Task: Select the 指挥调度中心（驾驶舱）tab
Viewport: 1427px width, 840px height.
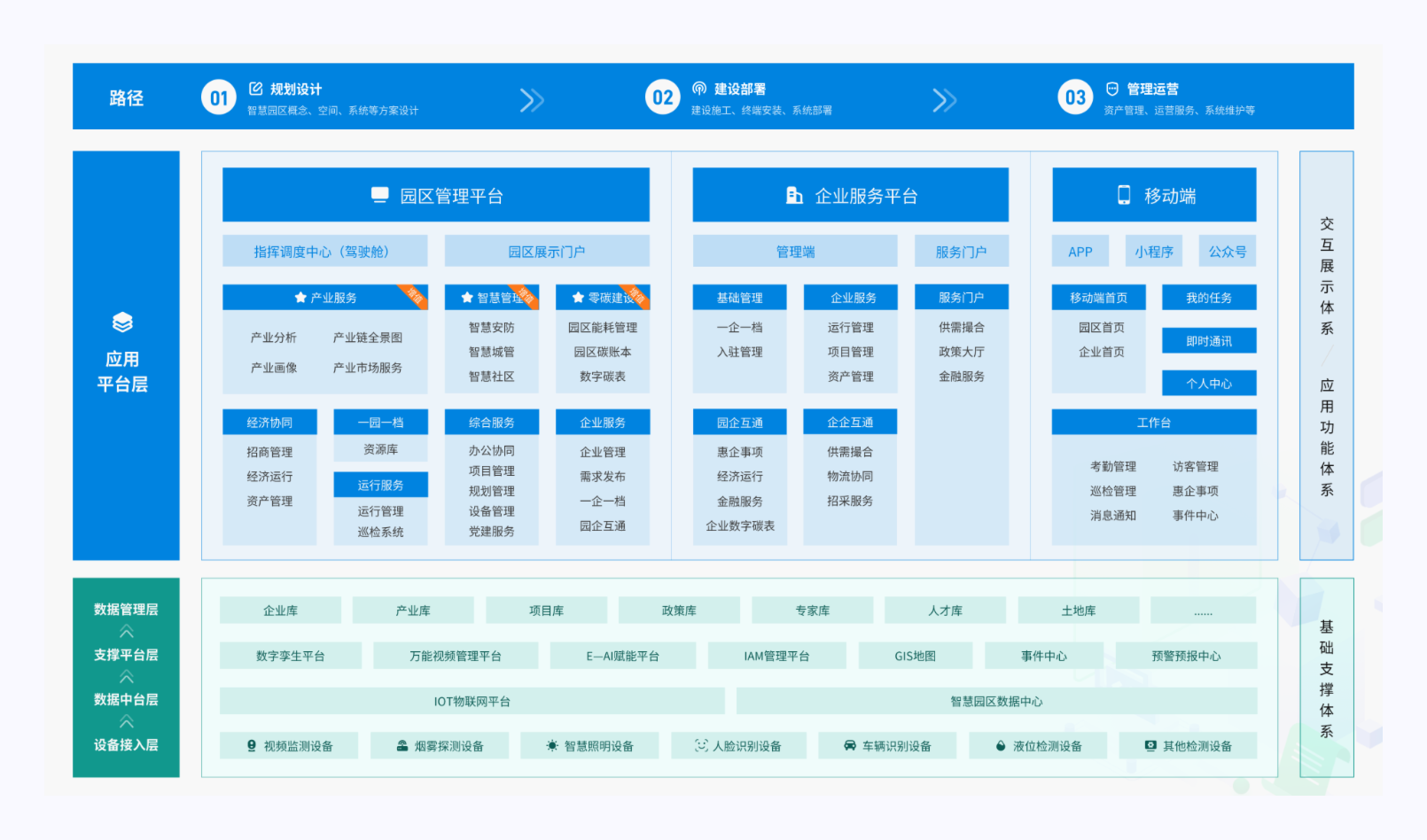Action: 324,252
